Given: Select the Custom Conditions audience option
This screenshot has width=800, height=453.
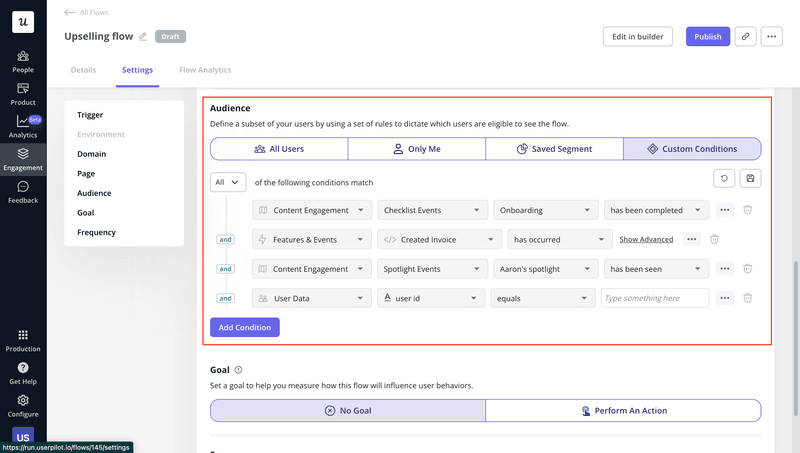Looking at the screenshot, I should click(x=692, y=149).
